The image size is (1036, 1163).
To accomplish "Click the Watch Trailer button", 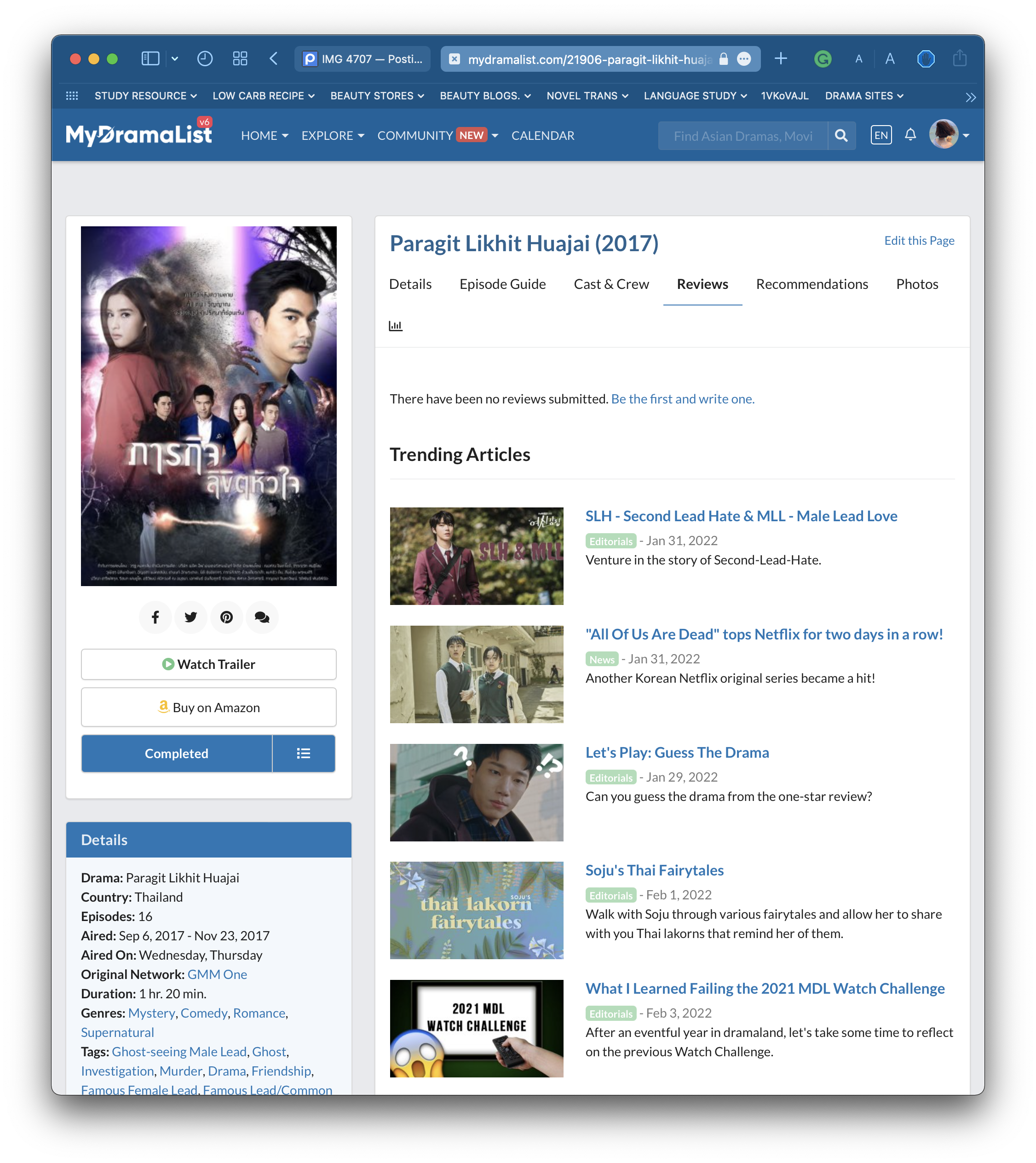I will coord(208,664).
